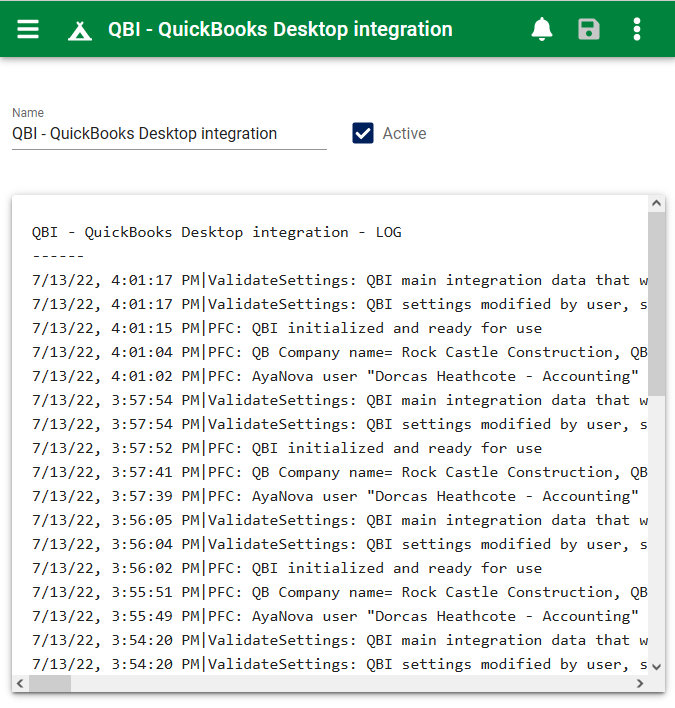Click the 'Name' field label

pos(28,112)
